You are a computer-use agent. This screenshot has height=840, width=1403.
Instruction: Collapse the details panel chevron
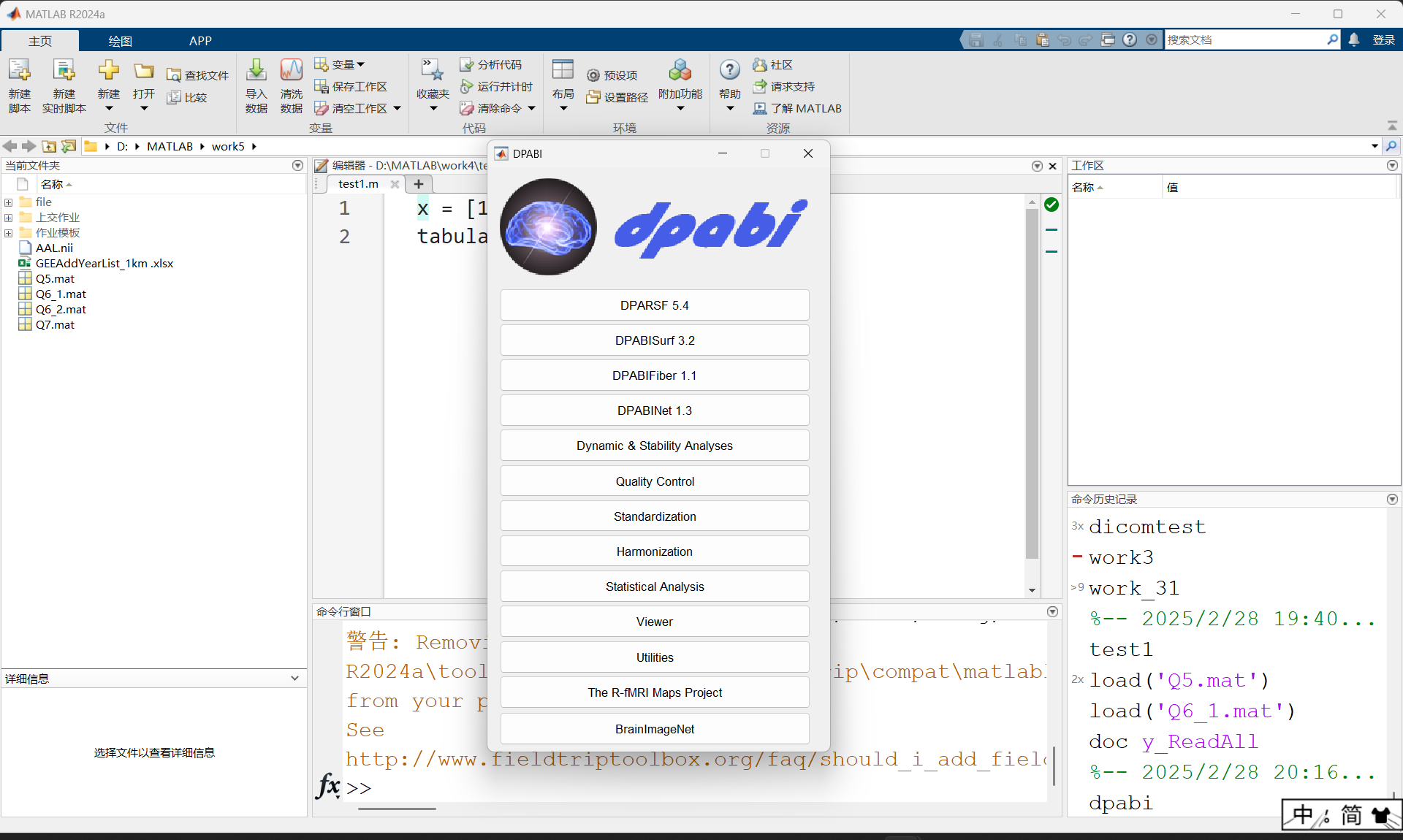coord(294,679)
